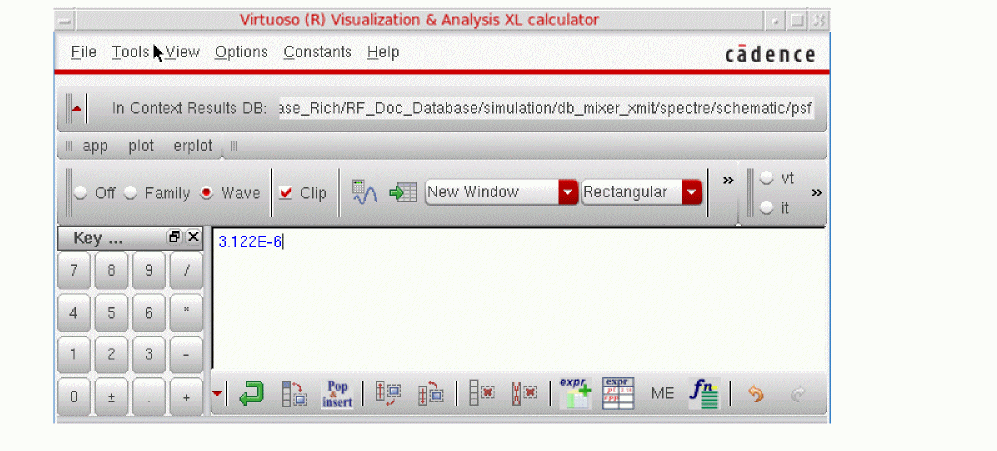Click the waveform plot icon
Screen dimensions: 997x451
(364, 192)
